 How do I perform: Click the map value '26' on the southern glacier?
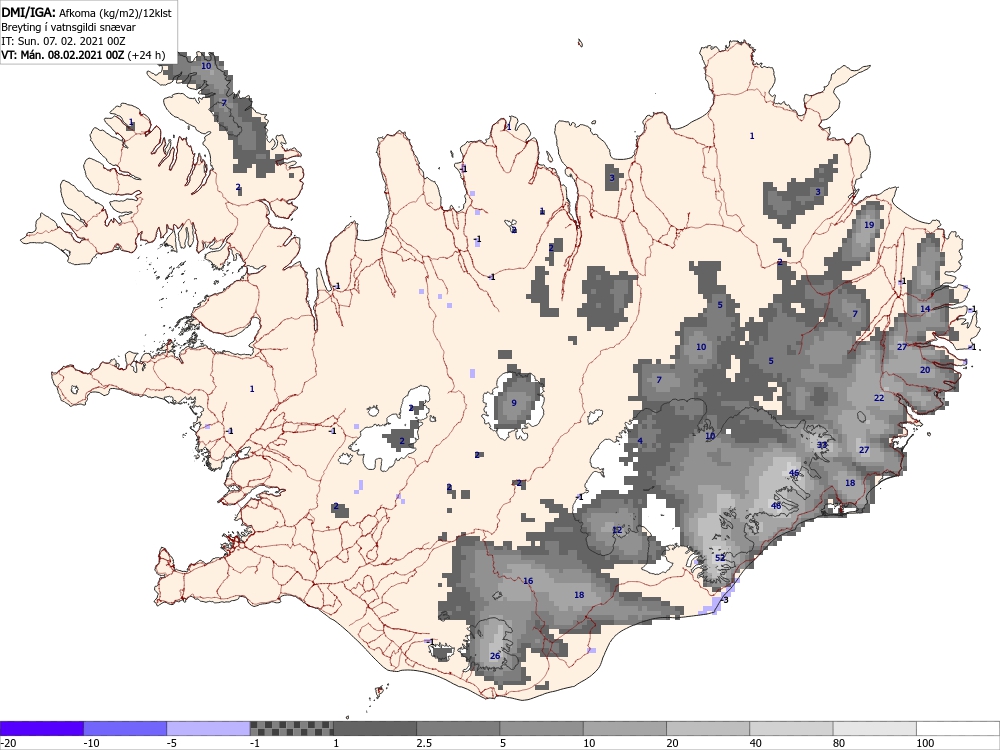(495, 656)
